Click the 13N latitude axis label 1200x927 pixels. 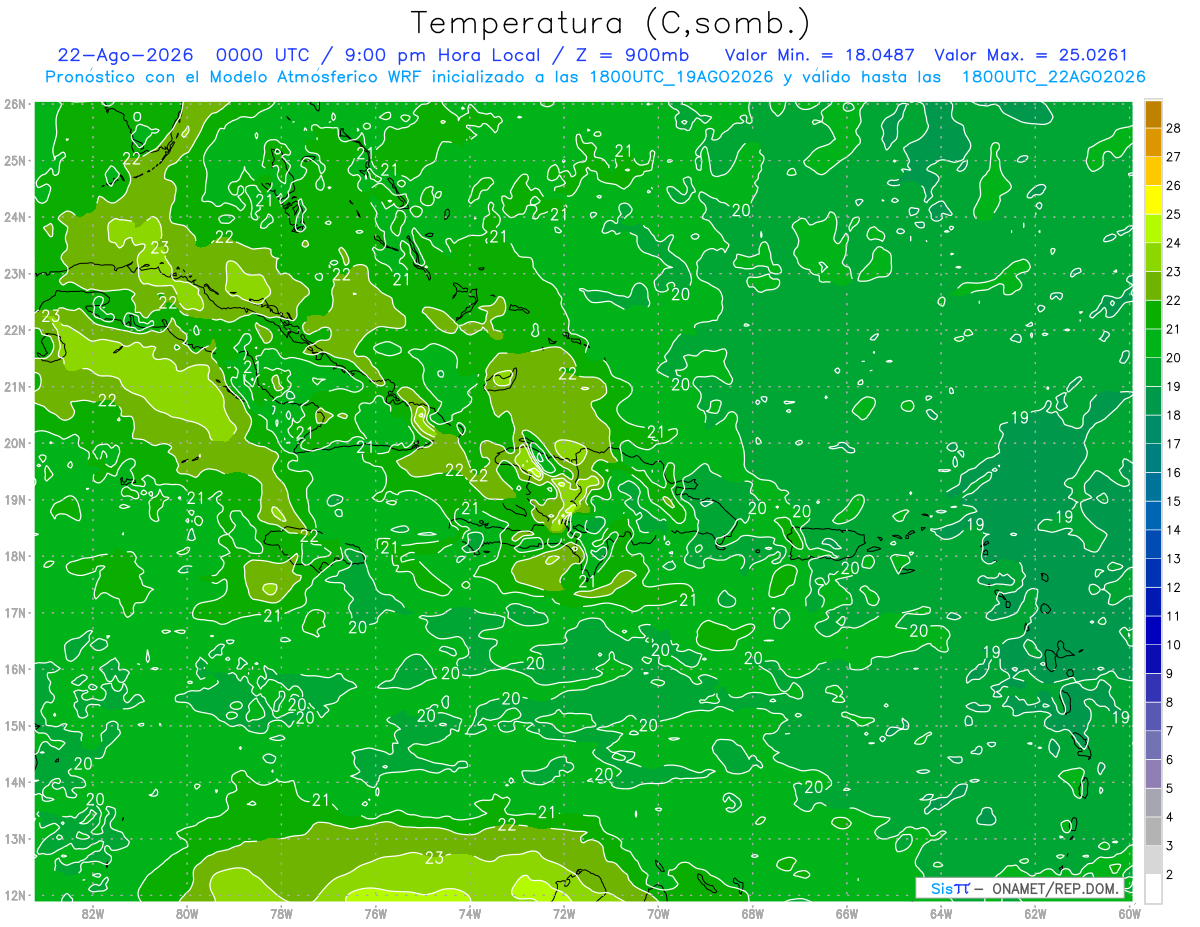click(x=14, y=839)
